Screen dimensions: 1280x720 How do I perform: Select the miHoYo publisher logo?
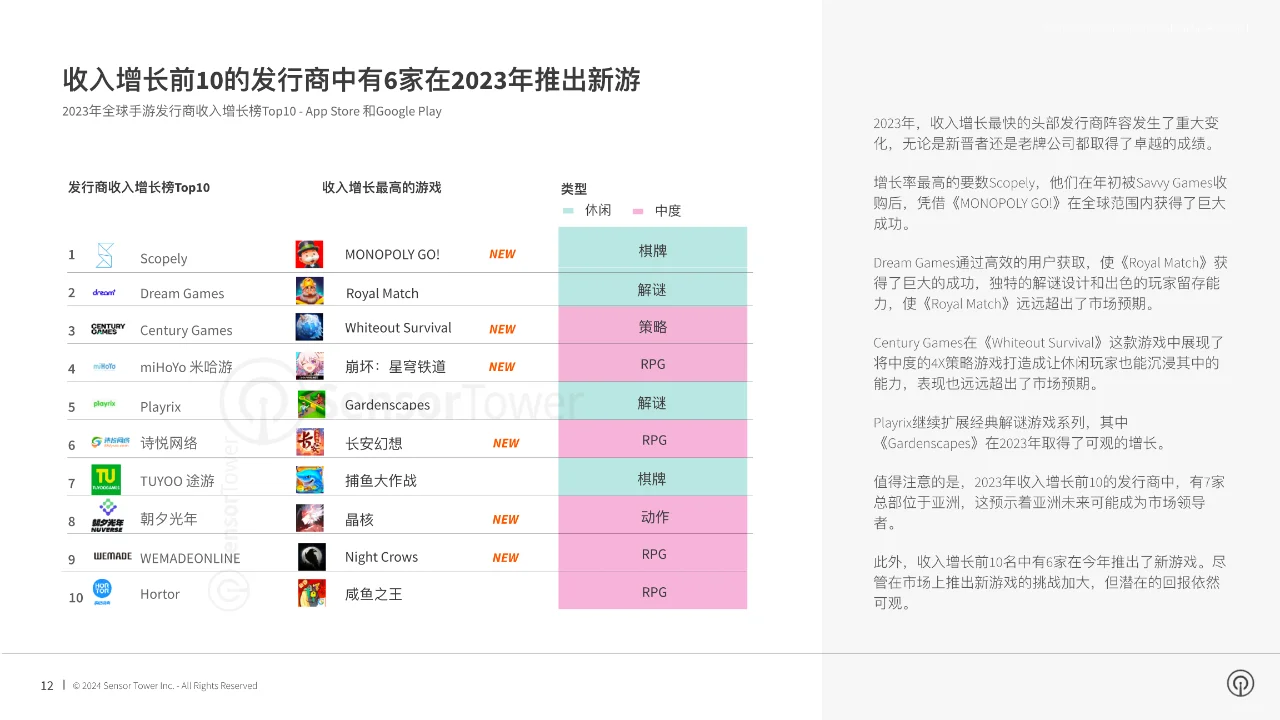click(104, 366)
